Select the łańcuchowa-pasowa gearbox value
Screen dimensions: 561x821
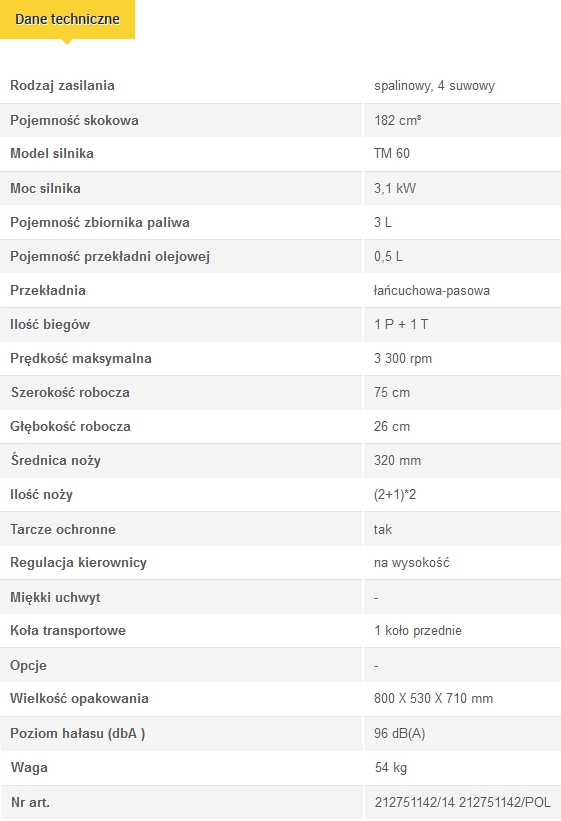click(x=432, y=291)
